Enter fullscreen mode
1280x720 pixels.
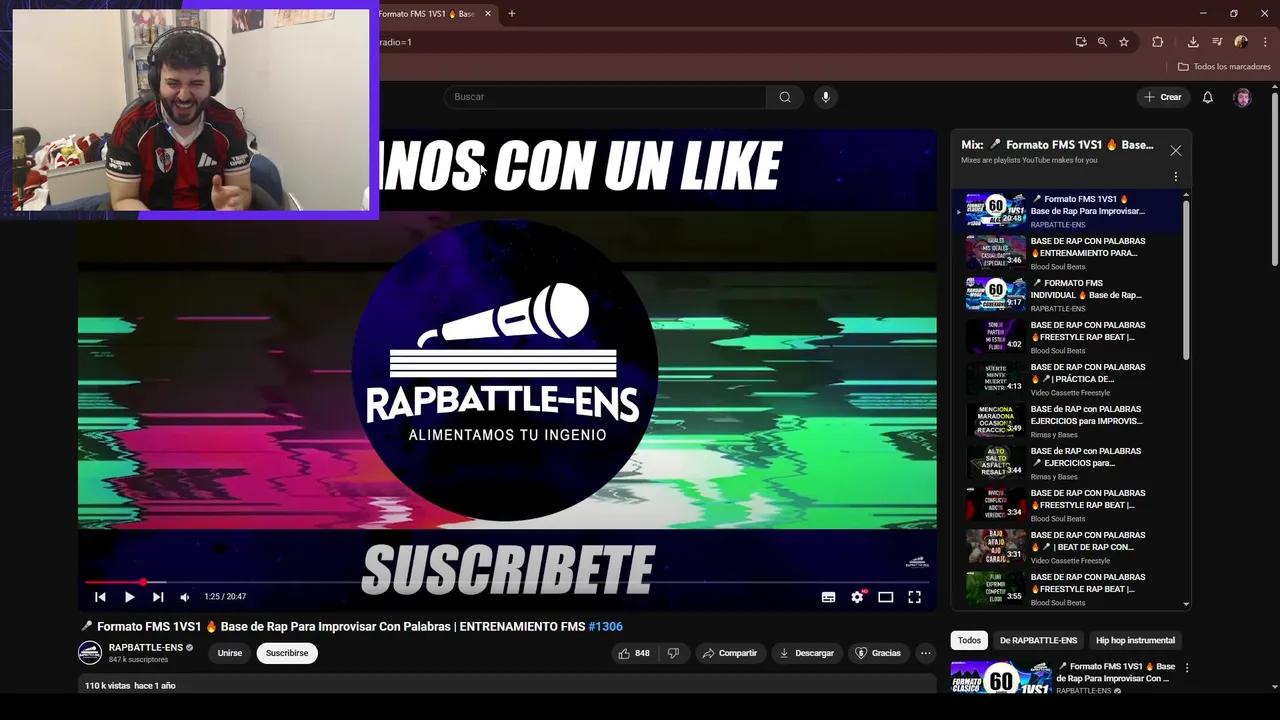(914, 597)
